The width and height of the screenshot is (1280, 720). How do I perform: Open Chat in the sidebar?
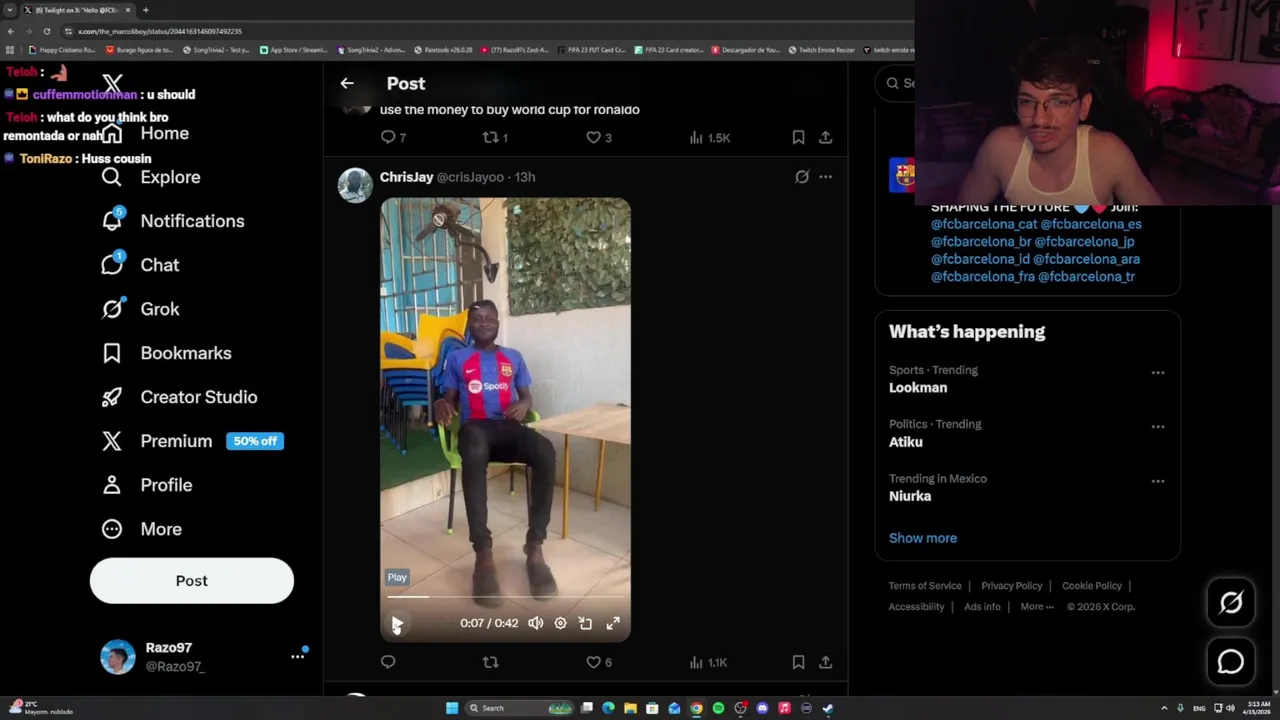(140, 265)
